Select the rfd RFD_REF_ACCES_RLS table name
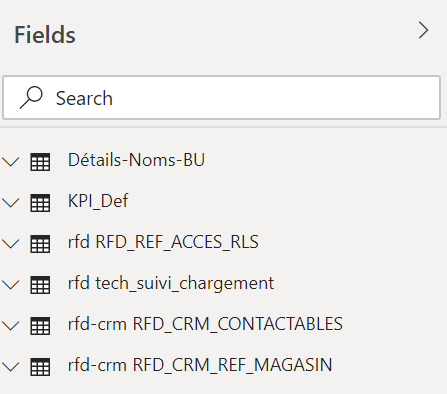Screen dimensions: 447x394 pyautogui.click(x=163, y=242)
